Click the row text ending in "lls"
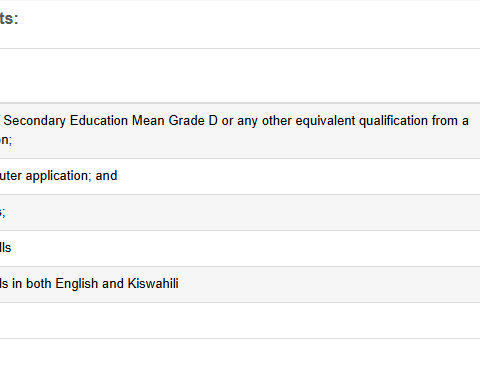 (5, 248)
